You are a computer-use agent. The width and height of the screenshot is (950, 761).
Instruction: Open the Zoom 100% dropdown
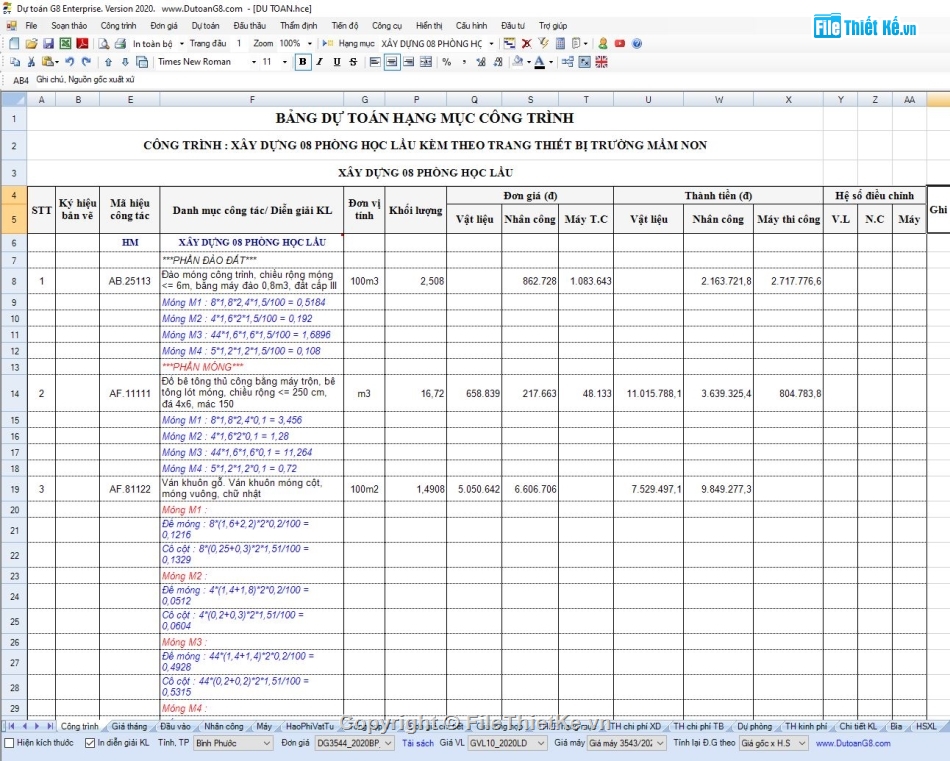point(310,44)
